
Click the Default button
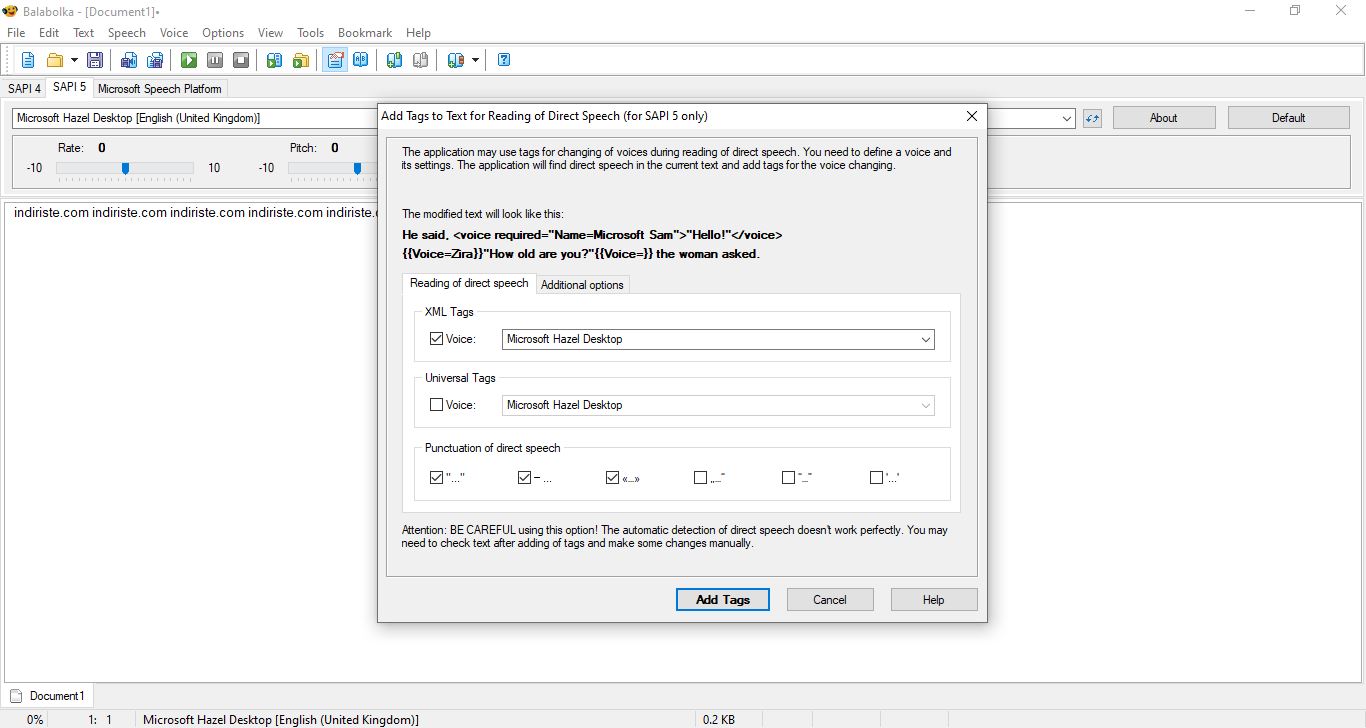[x=1289, y=118]
